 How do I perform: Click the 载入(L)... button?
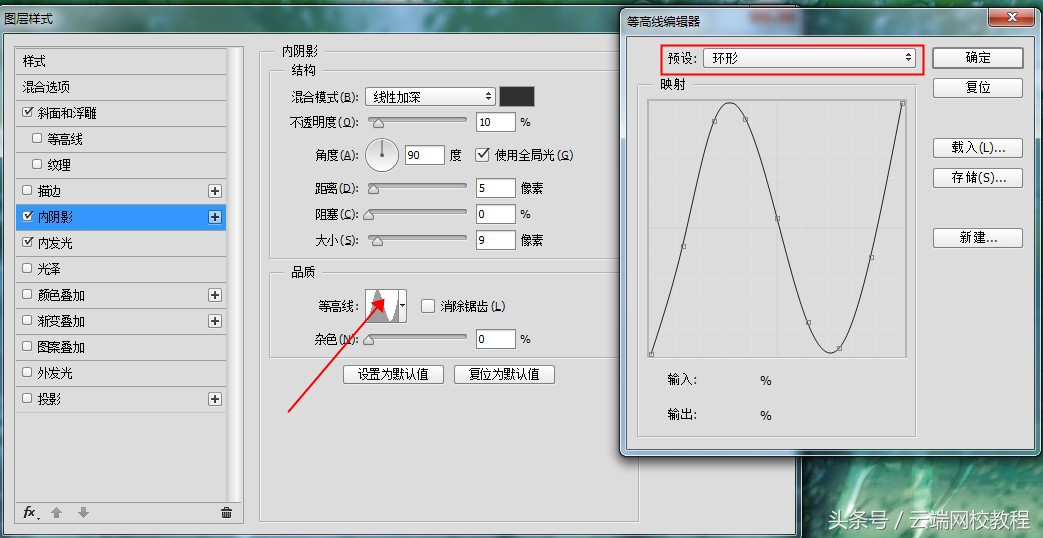tap(977, 148)
